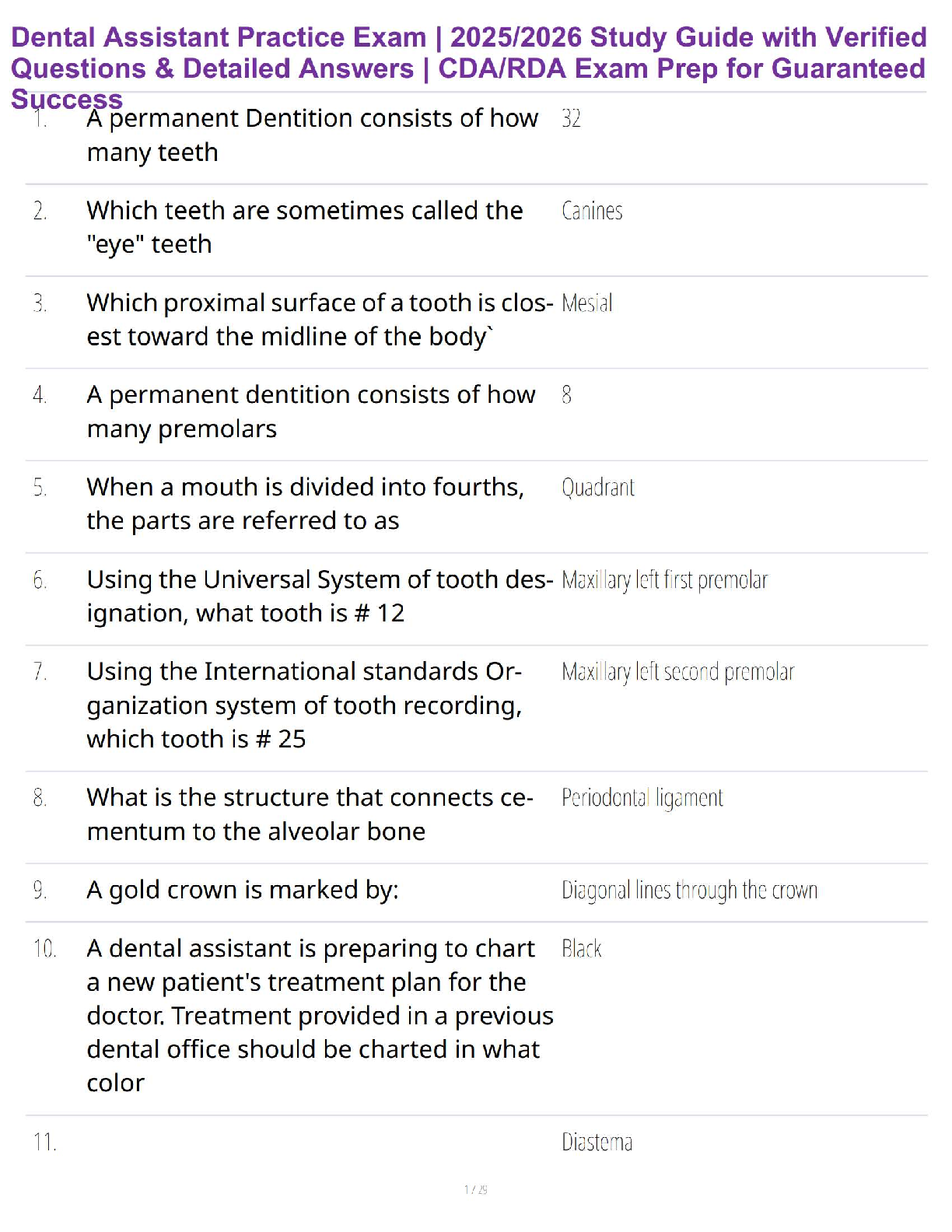952x1232 pixels.
Task: Click the "eye" teeth question text
Action: (x=304, y=227)
